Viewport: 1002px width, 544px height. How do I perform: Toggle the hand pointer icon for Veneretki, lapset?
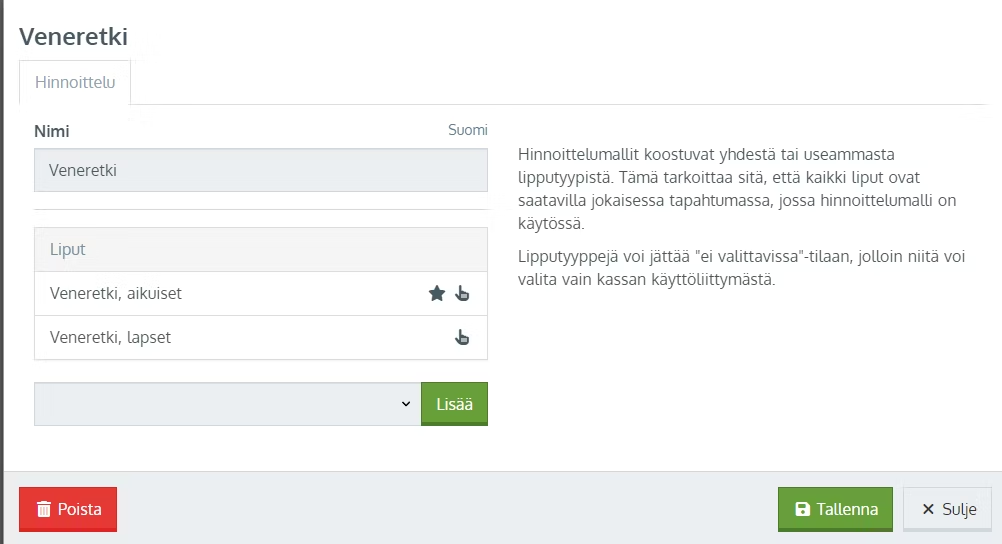coord(462,337)
